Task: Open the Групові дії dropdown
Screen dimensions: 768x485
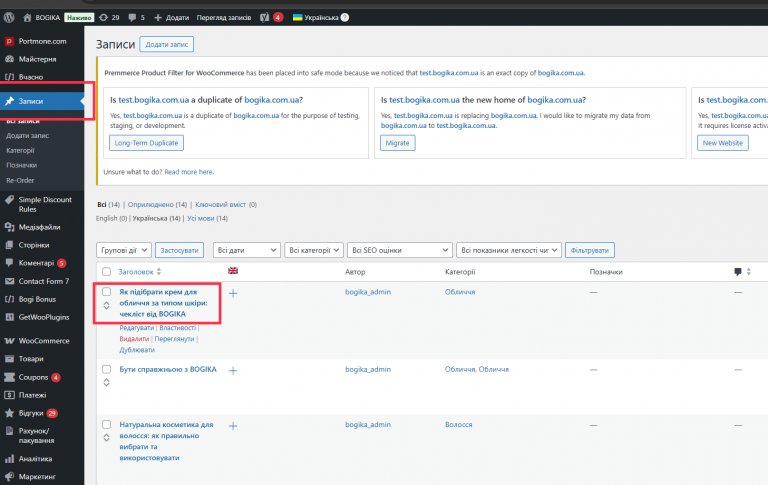Action: 124,250
